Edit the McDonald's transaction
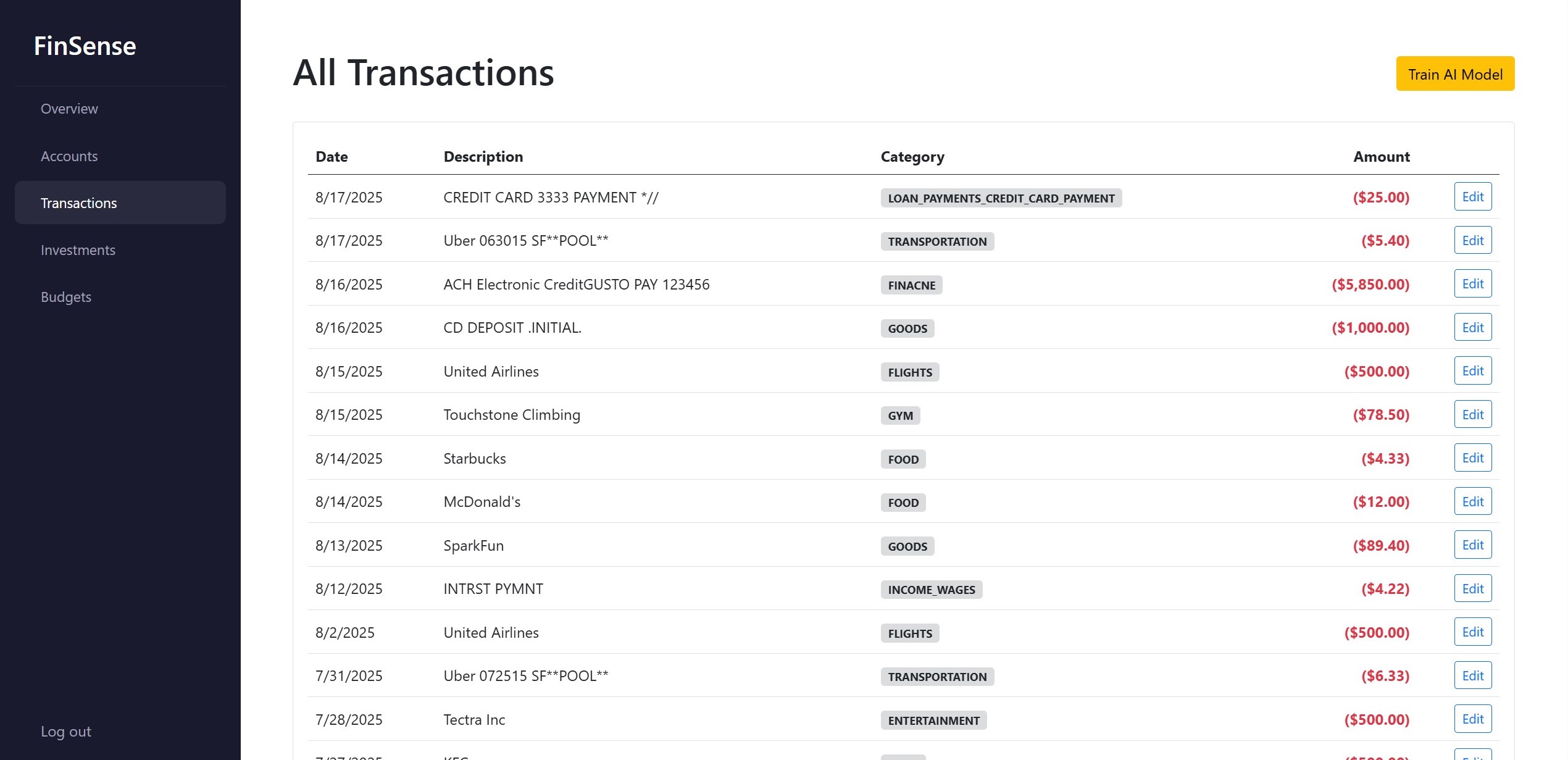Screen dimensions: 1568x760 (x=1472, y=501)
